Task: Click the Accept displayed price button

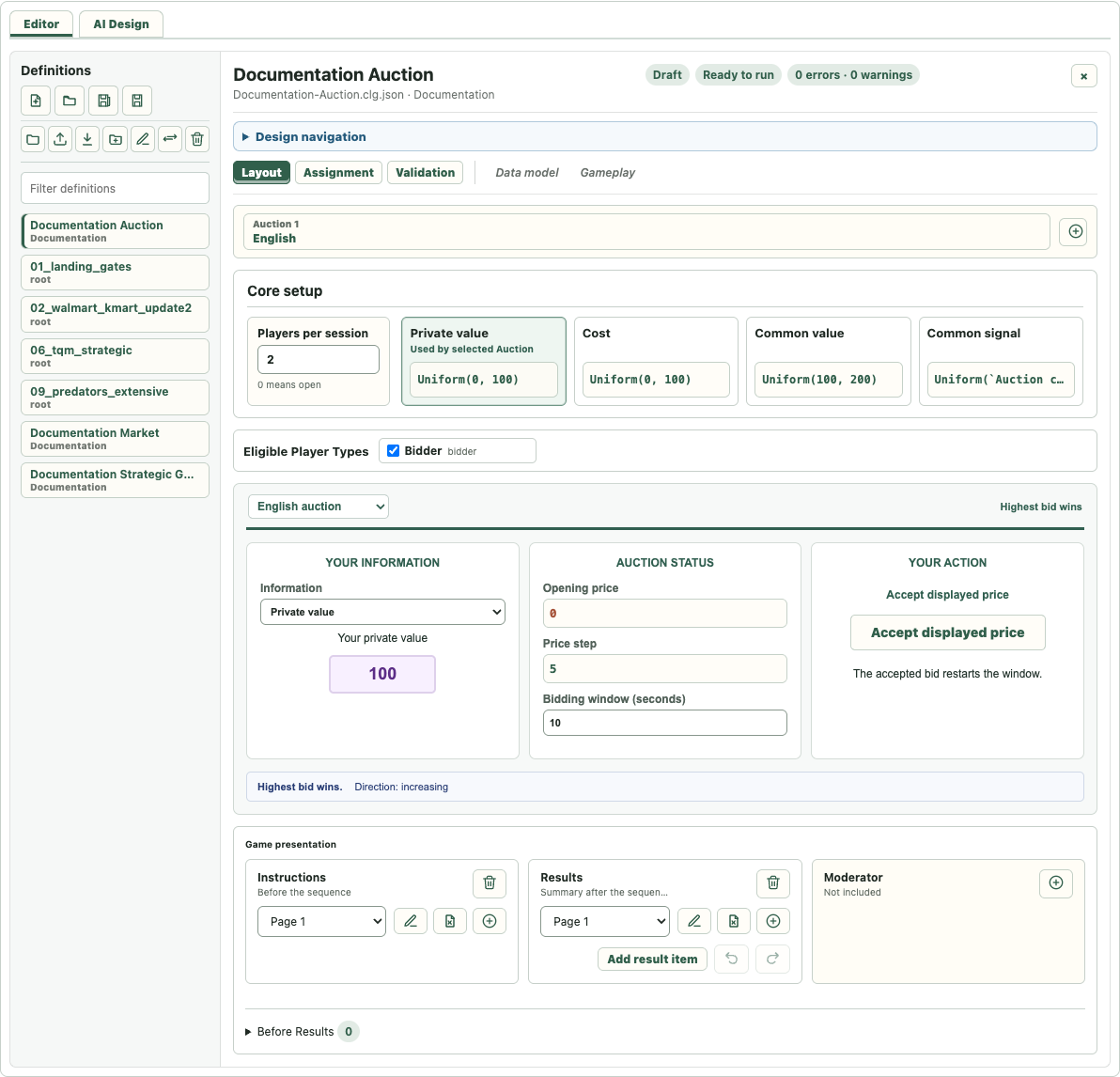Action: [x=947, y=632]
